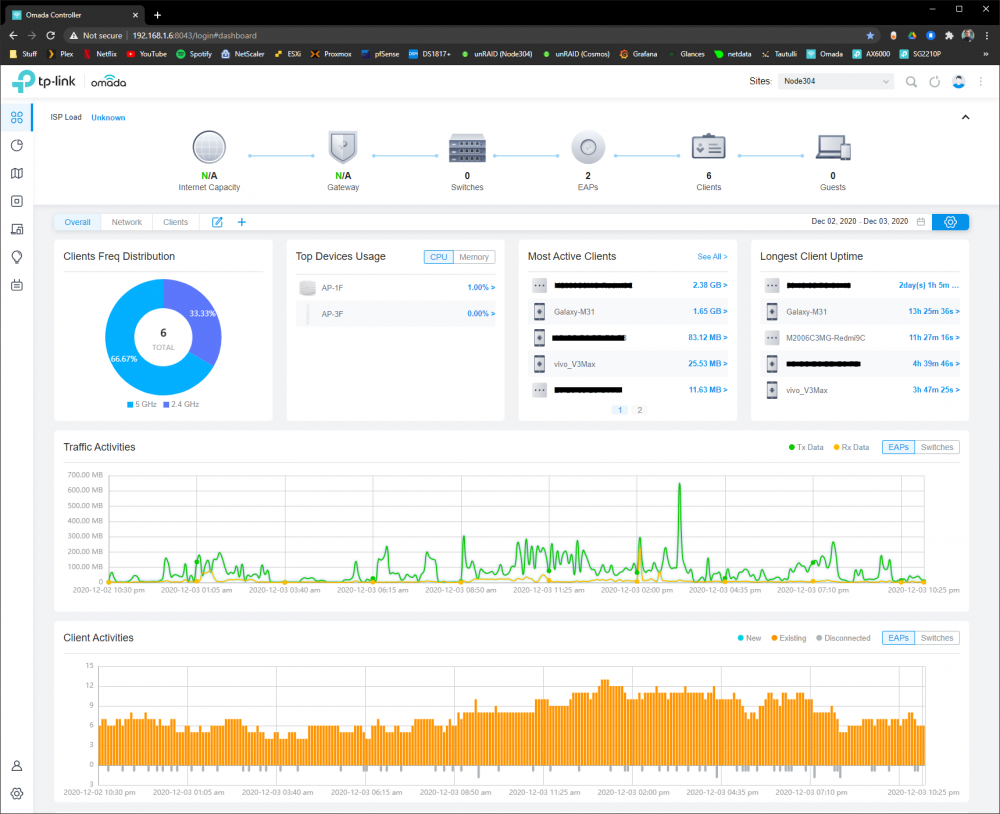The image size is (1000, 814).
Task: Open the Insight lightbulb sidebar icon
Action: tap(17, 257)
